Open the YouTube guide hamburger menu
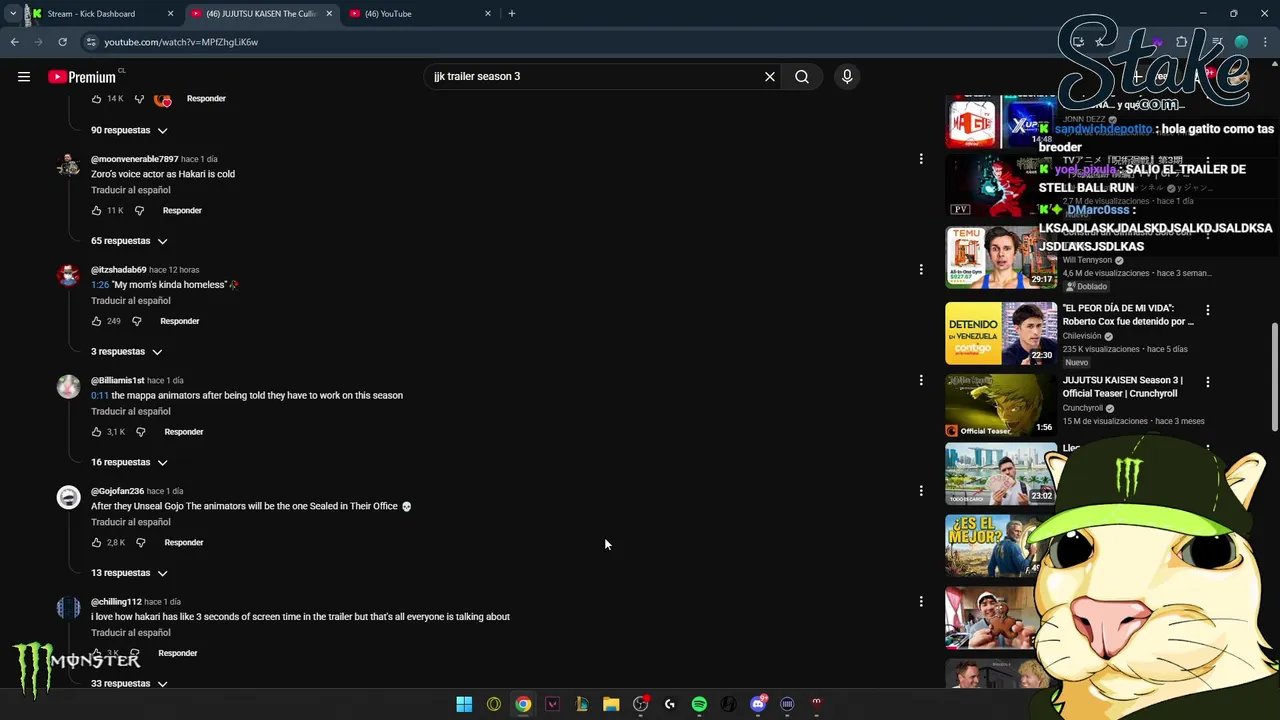1280x720 pixels. [x=24, y=76]
